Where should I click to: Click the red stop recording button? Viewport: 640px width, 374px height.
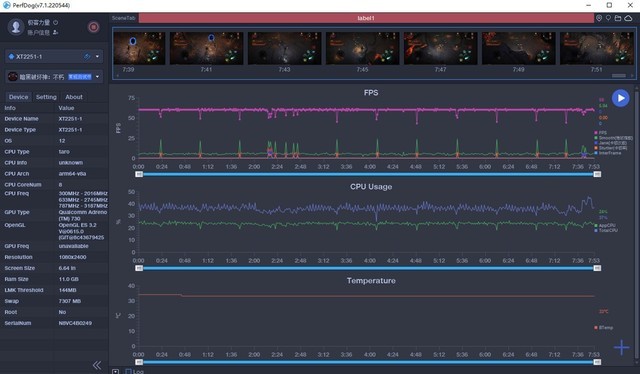point(93,27)
